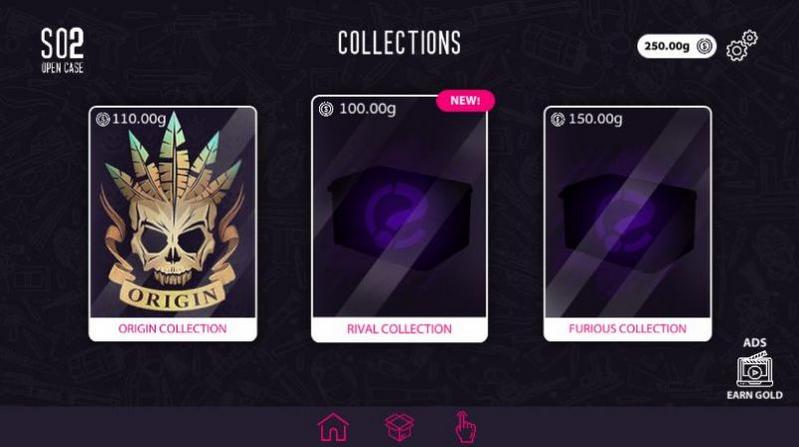
Task: Click the SO2 Open Case logo
Action: click(x=62, y=50)
